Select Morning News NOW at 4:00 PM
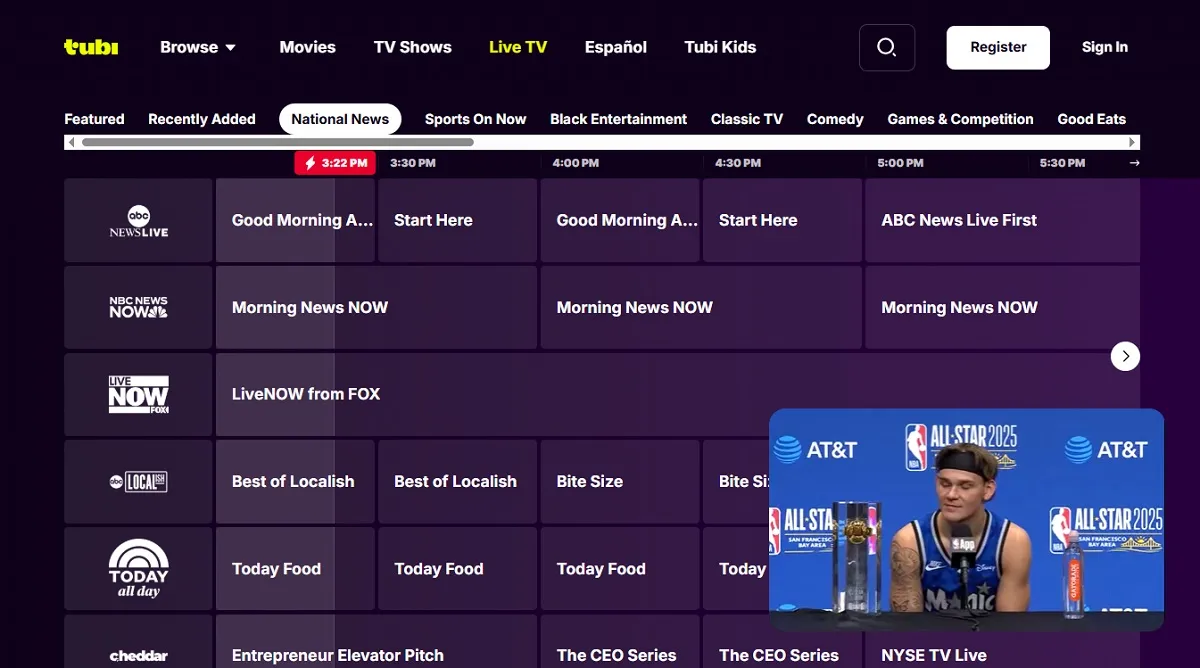Screen dimensions: 1200x668 pos(701,307)
